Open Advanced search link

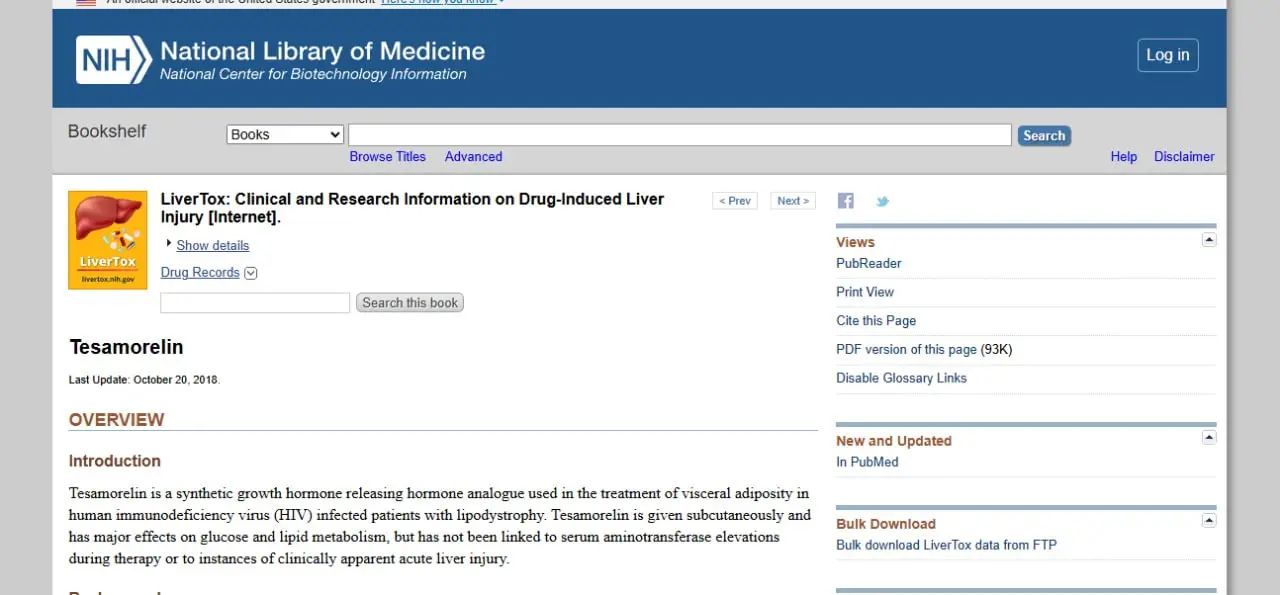473,157
